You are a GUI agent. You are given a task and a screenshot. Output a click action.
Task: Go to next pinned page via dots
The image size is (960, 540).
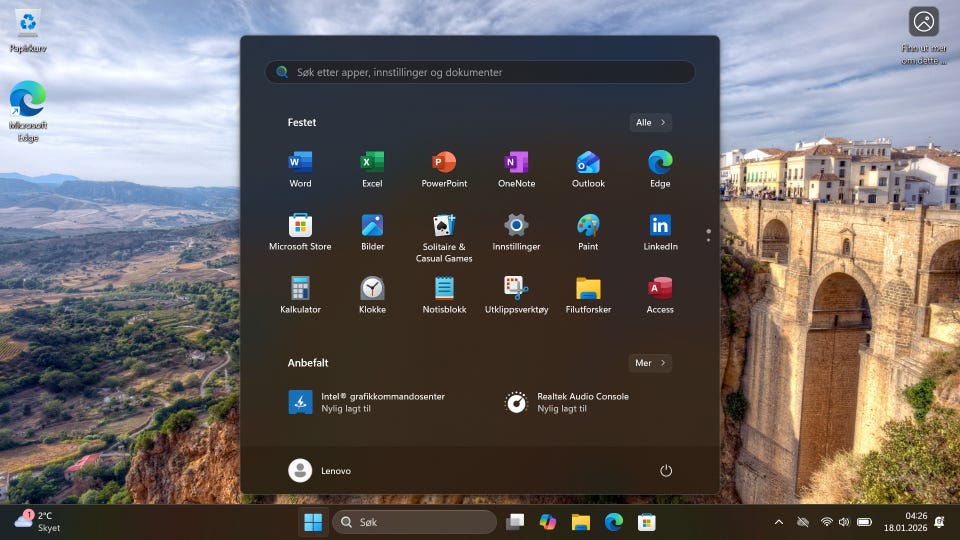click(708, 239)
